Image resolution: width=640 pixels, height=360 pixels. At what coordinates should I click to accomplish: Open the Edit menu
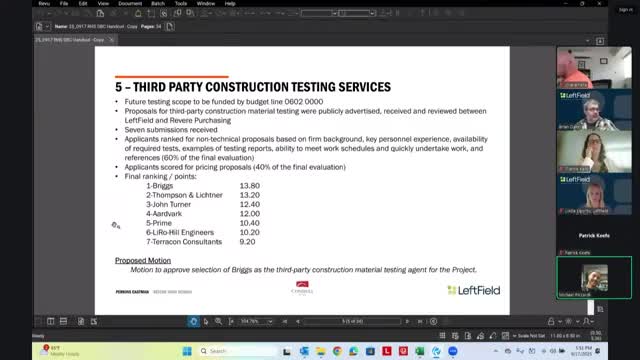pyautogui.click(x=83, y=4)
